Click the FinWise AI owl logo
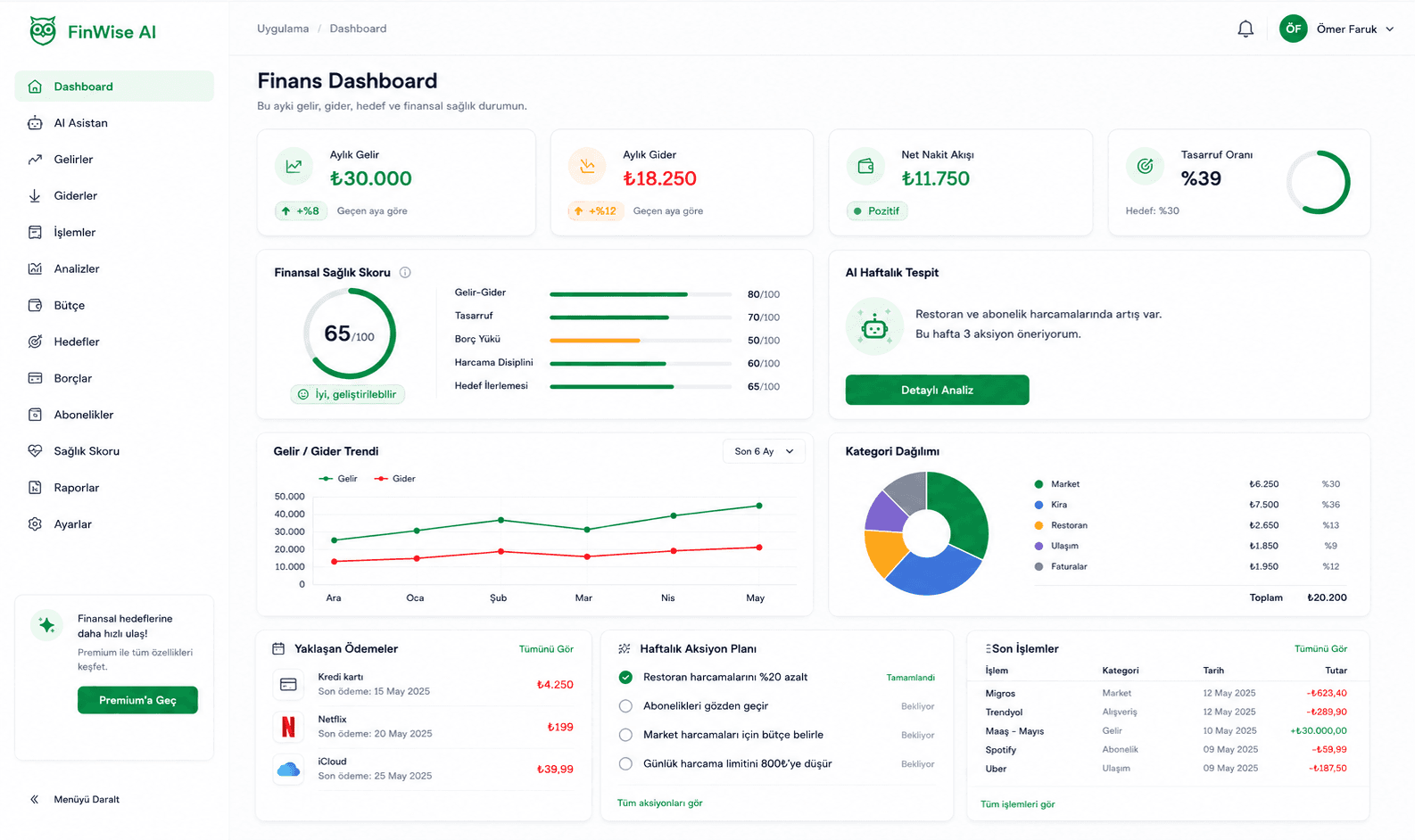The width and height of the screenshot is (1415, 840). tap(42, 31)
